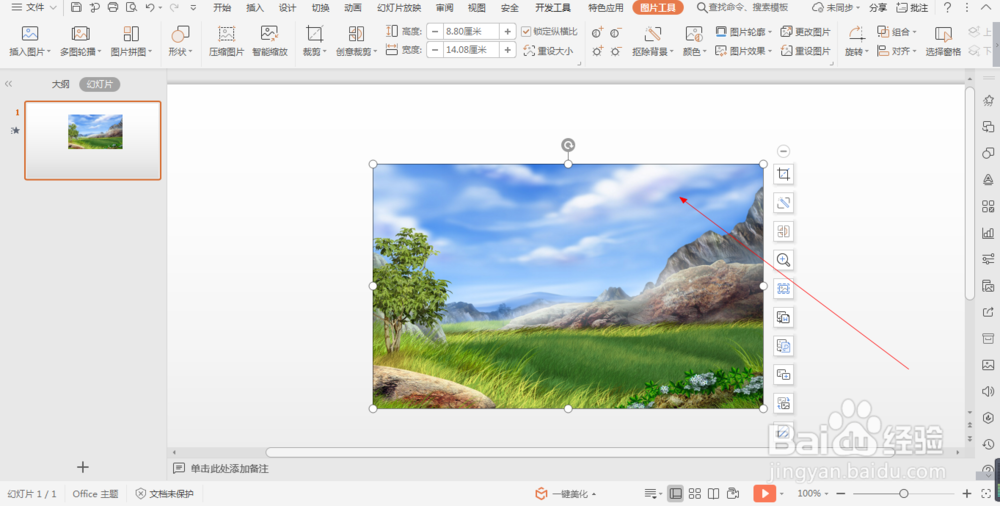This screenshot has width=1000, height=506.
Task: Open the 文件 file menu
Action: (34, 8)
